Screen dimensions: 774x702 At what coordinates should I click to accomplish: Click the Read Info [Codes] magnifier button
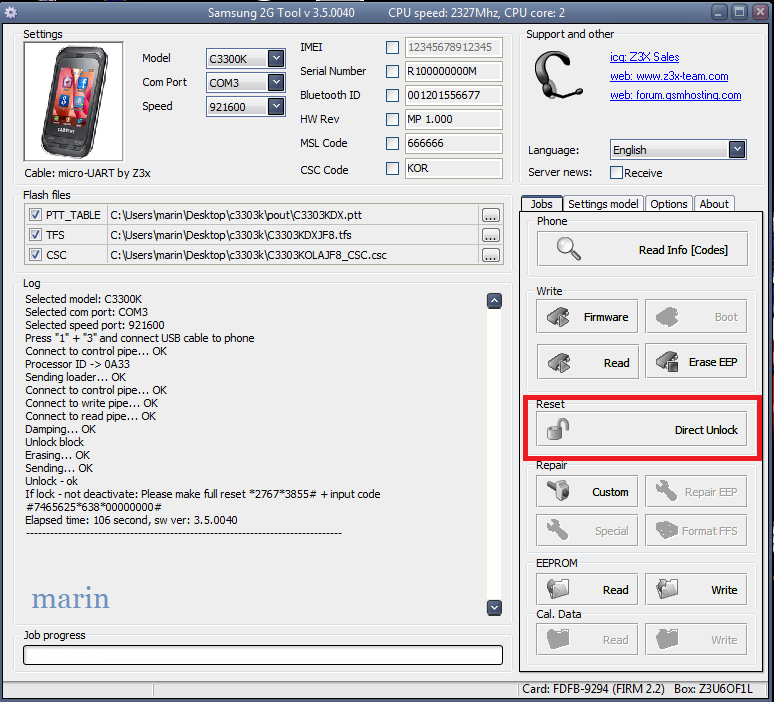point(641,249)
